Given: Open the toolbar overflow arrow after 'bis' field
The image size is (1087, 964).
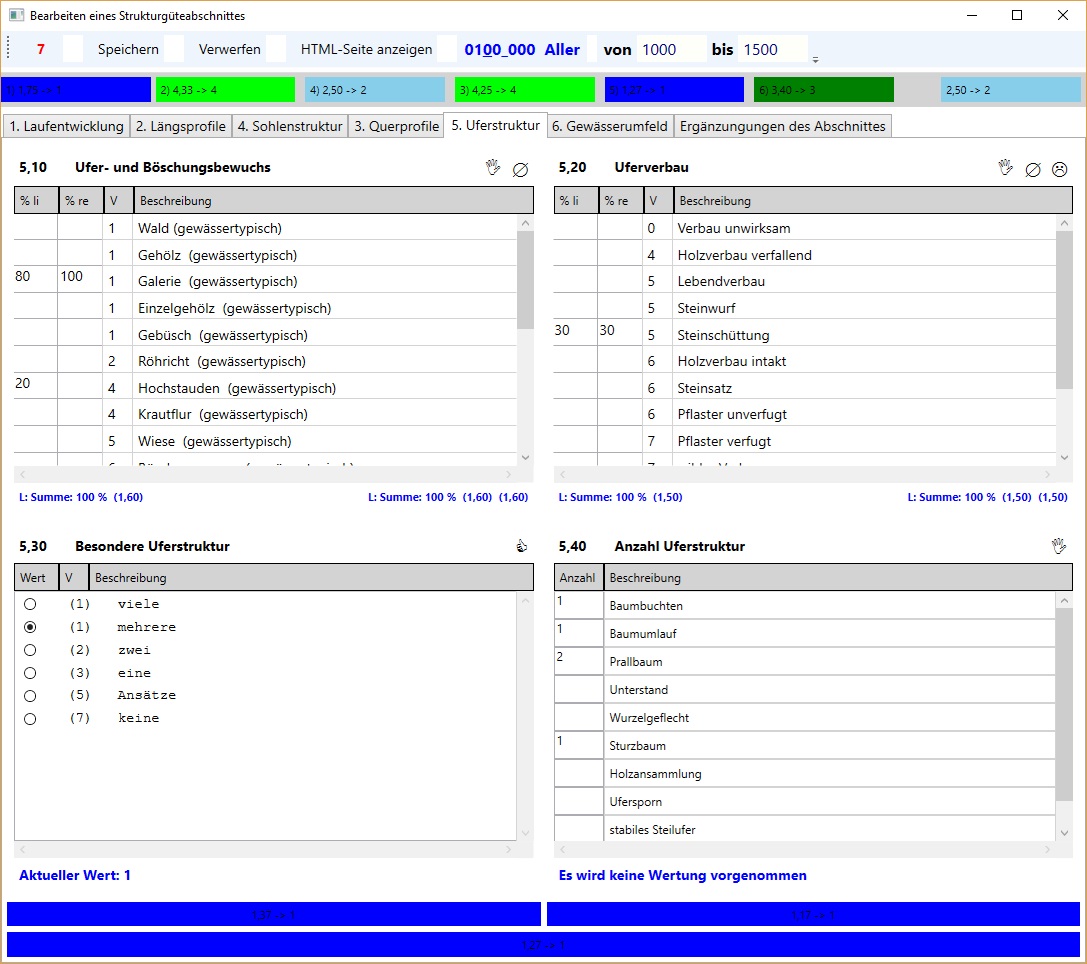Looking at the screenshot, I should [816, 58].
